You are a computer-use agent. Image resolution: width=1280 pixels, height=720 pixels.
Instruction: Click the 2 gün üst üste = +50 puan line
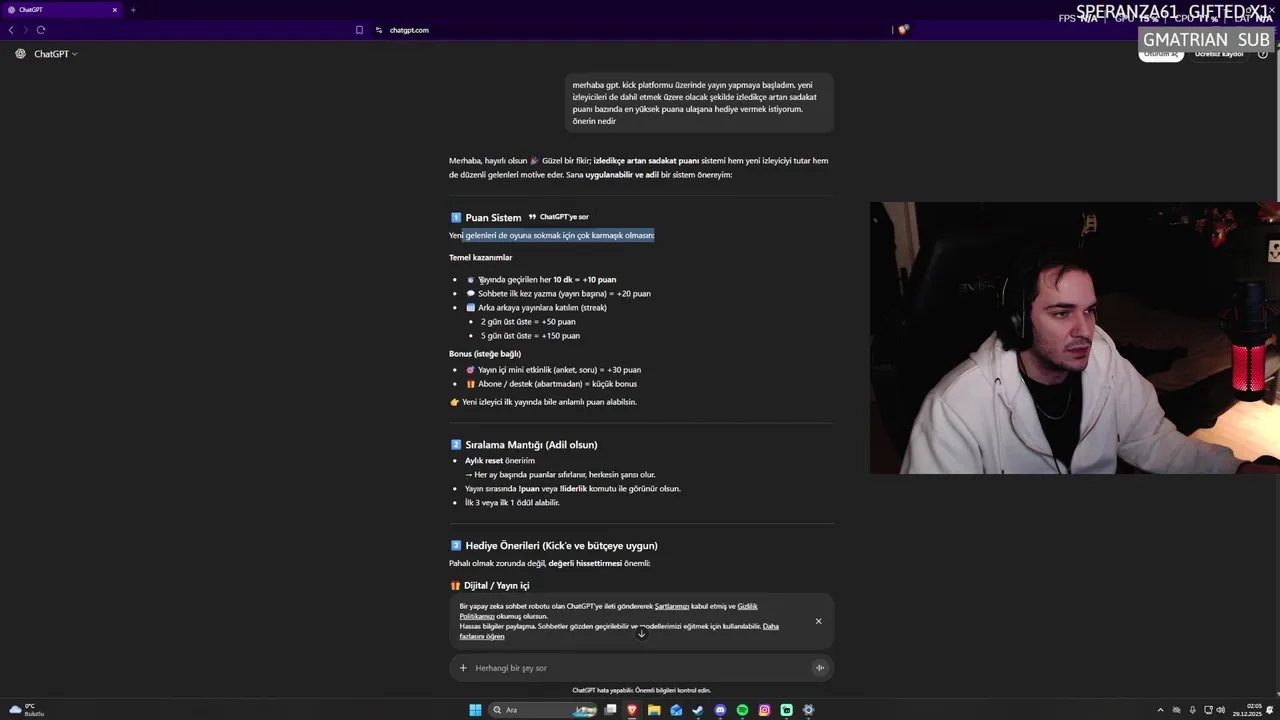tap(528, 321)
